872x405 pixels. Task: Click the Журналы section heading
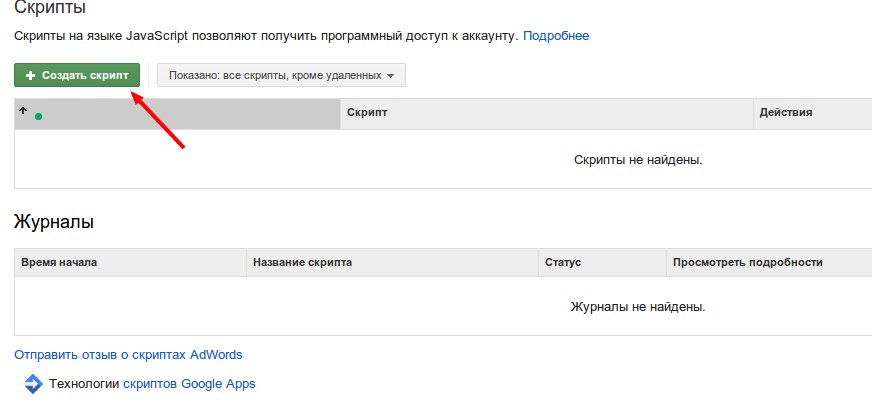click(x=54, y=222)
